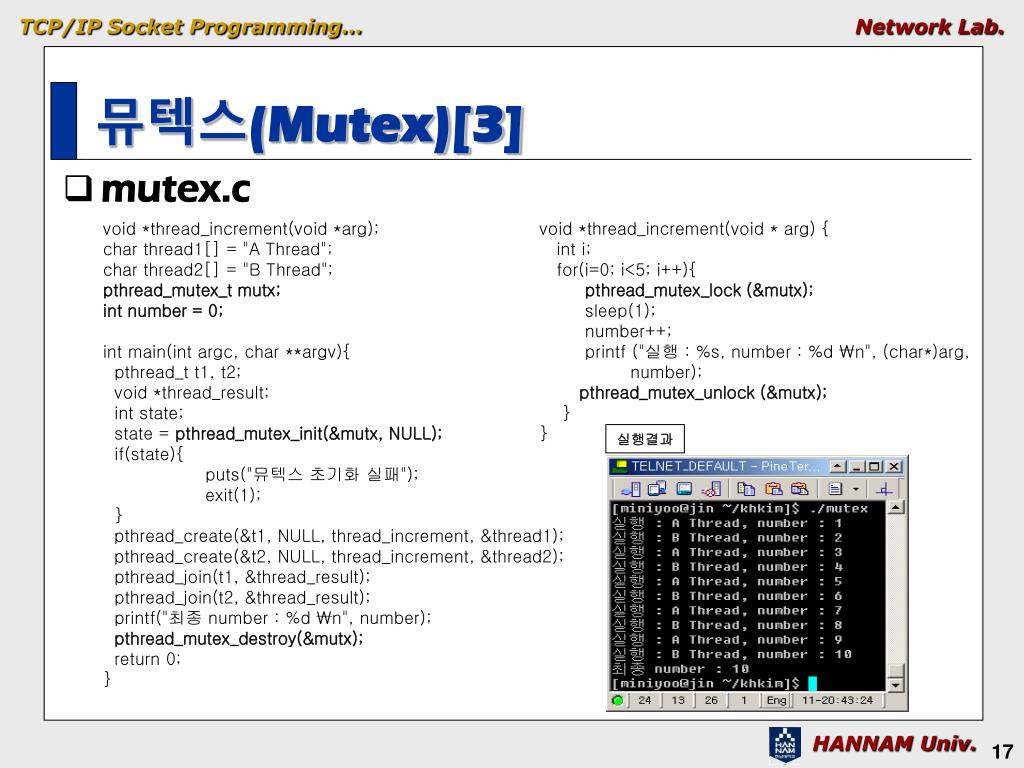Click the 'HANNAM Univ.' footer text
This screenshot has height=768, width=1024.
pos(894,744)
